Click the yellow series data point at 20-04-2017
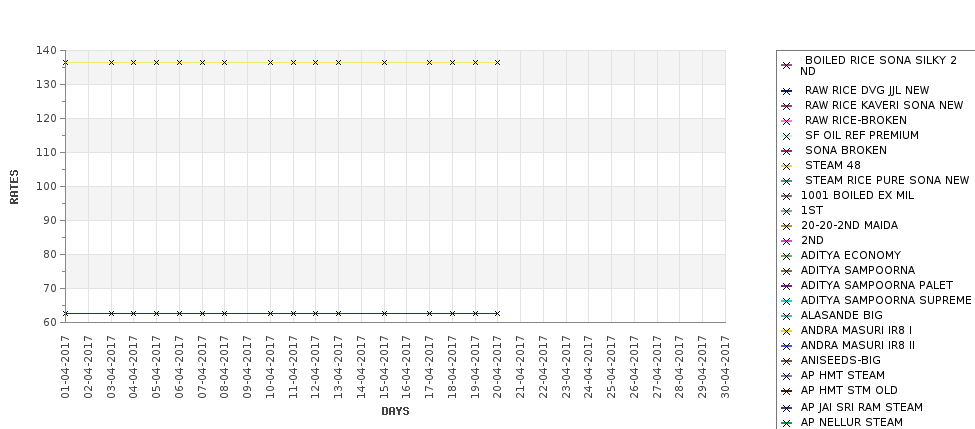The width and height of the screenshot is (975, 429). (497, 62)
